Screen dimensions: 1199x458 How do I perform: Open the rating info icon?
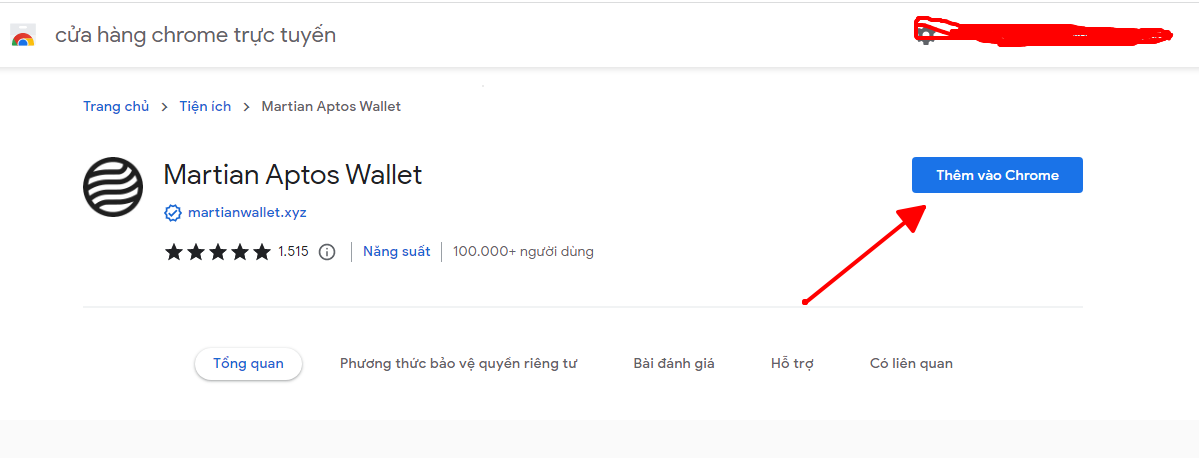[327, 252]
